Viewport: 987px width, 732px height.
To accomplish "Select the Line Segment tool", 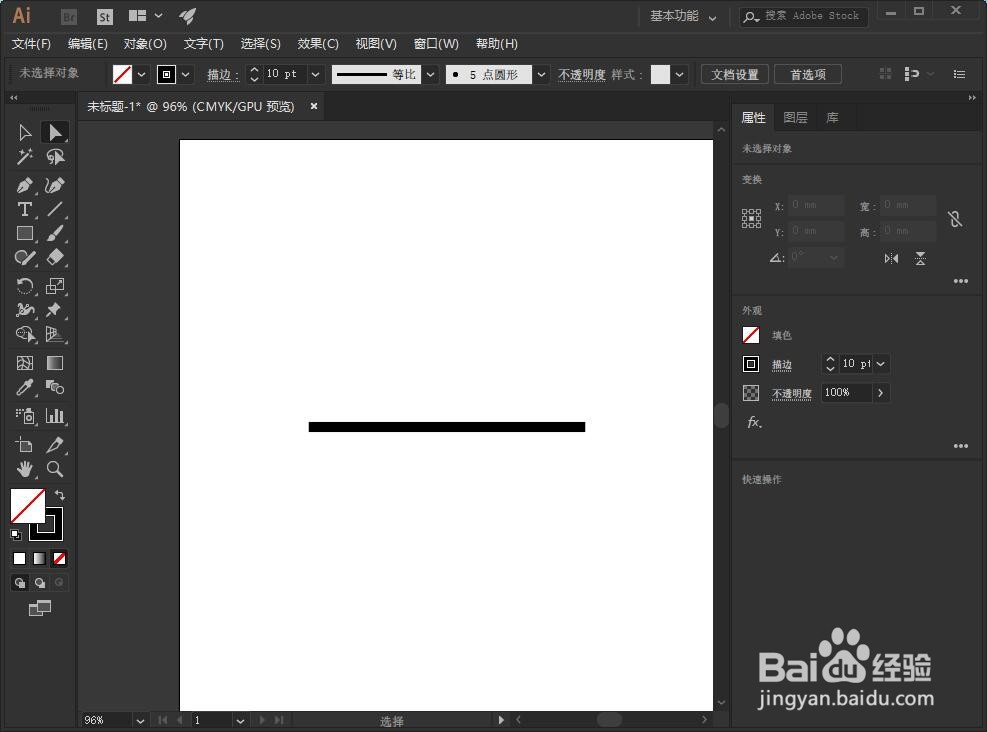I will point(55,209).
